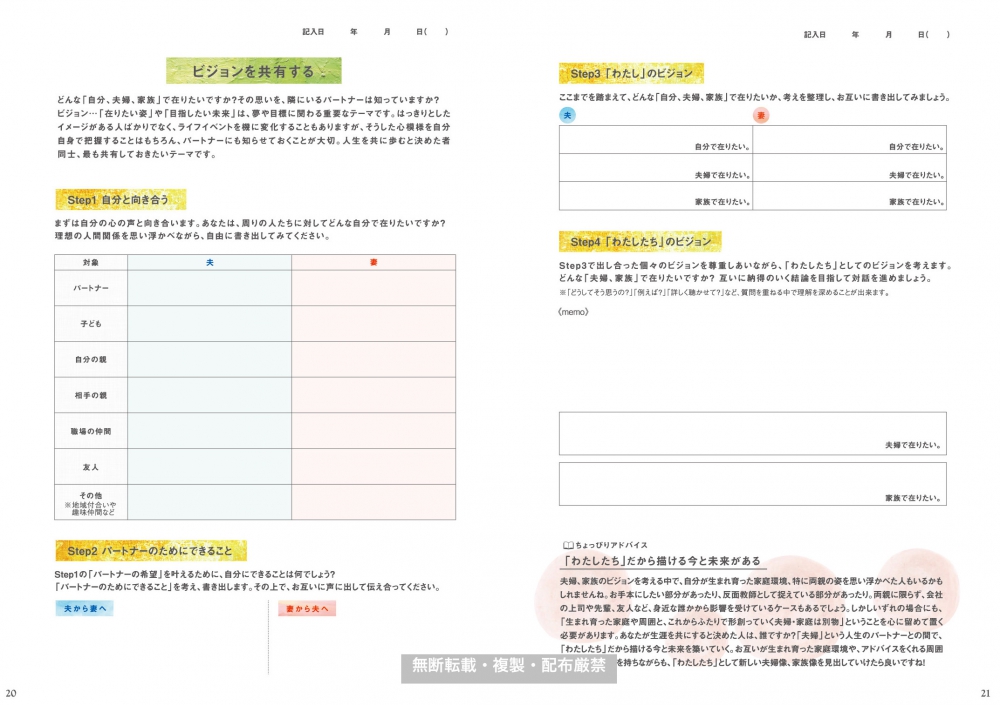Click the wife's cell in the パートナー row
This screenshot has width=1000, height=705.
(x=374, y=288)
